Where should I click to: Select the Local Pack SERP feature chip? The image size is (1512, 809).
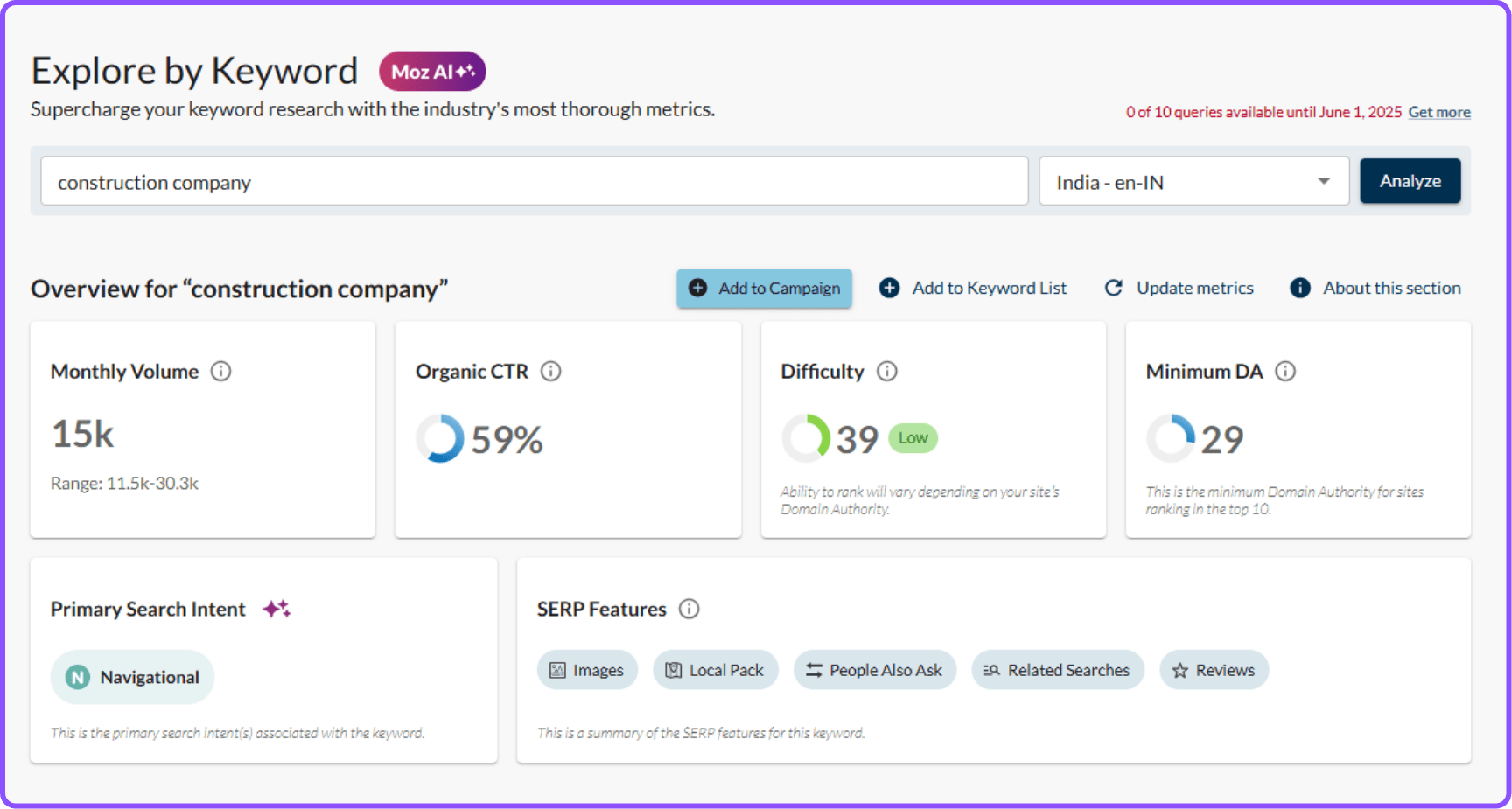pyautogui.click(x=716, y=670)
